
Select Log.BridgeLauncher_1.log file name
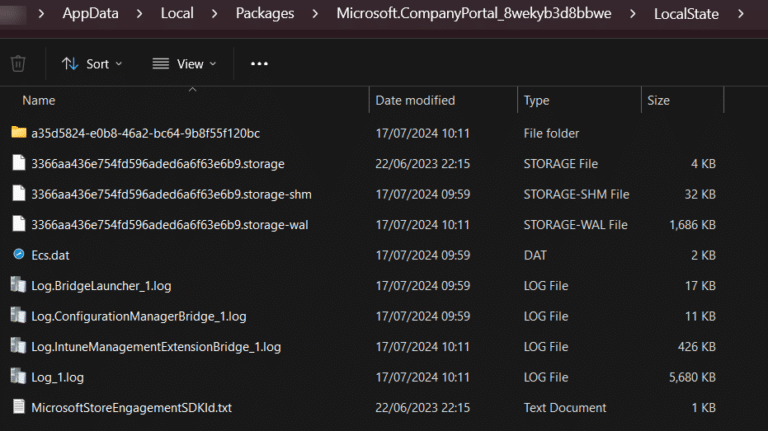click(x=101, y=286)
